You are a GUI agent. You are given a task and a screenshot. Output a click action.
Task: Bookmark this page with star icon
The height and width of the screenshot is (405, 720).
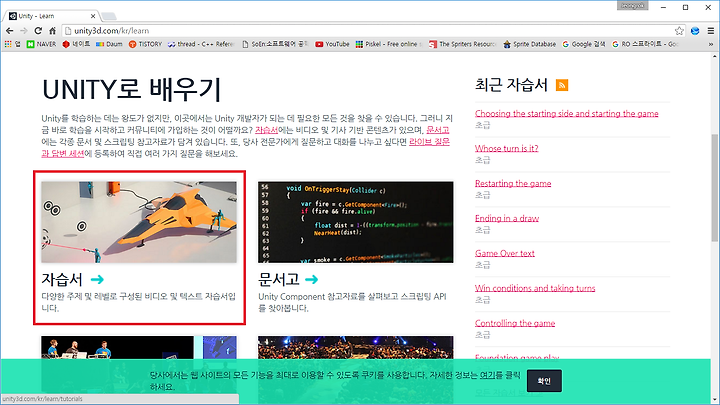pos(679,31)
